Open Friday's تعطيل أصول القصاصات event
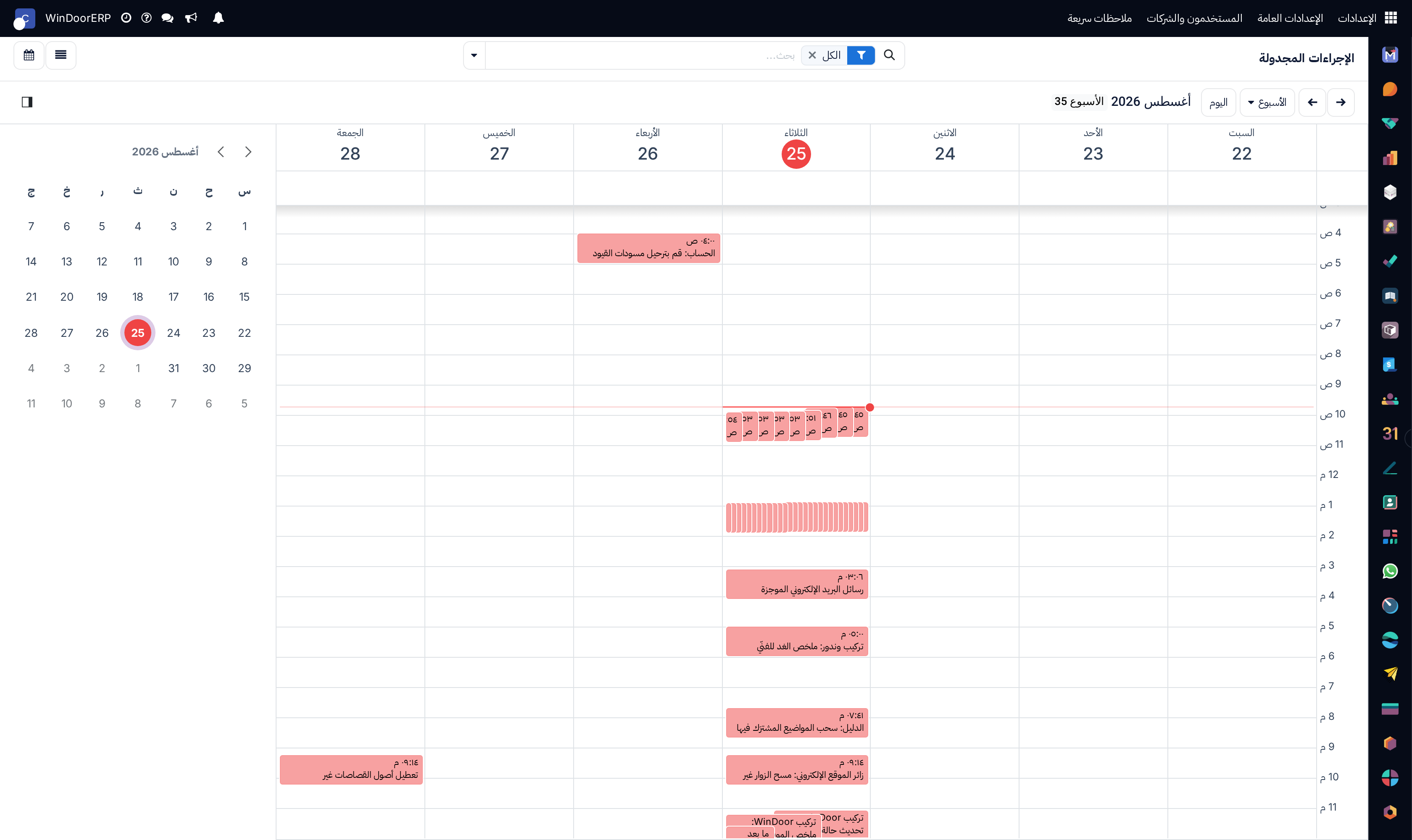The image size is (1412, 840). 351,770
